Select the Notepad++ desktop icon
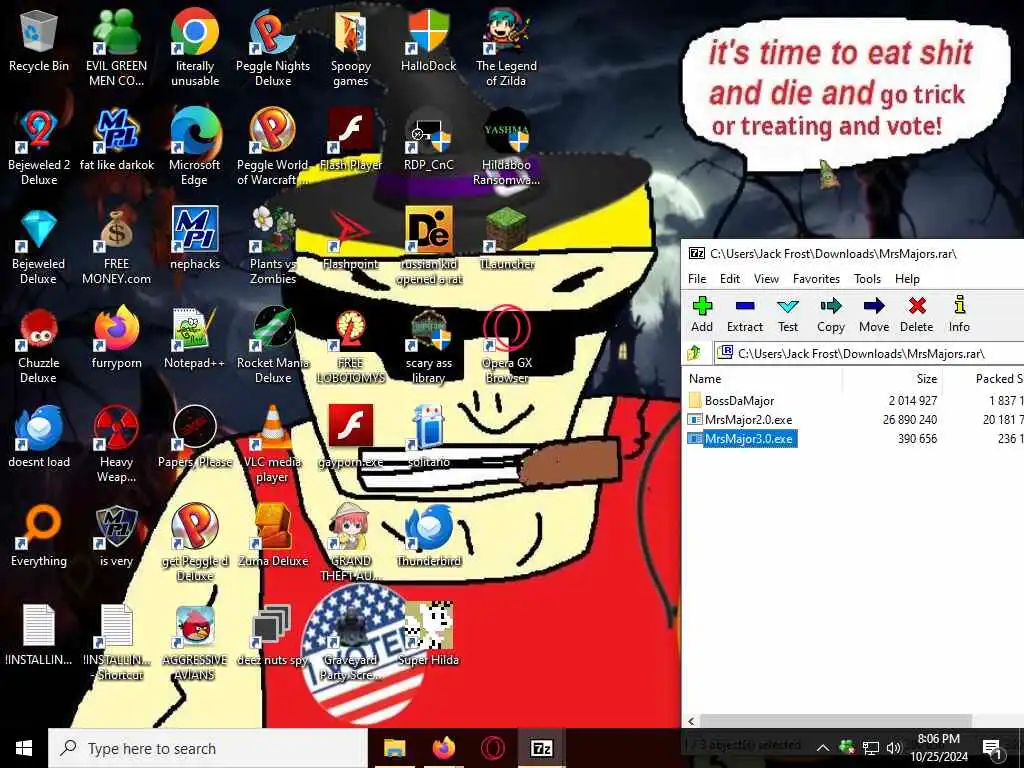The width and height of the screenshot is (1024, 768). pyautogui.click(x=195, y=339)
